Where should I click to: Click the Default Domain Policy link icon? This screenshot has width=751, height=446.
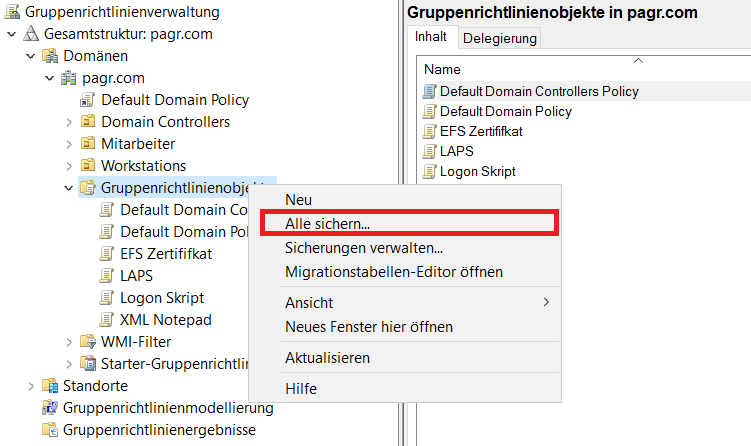coord(87,100)
